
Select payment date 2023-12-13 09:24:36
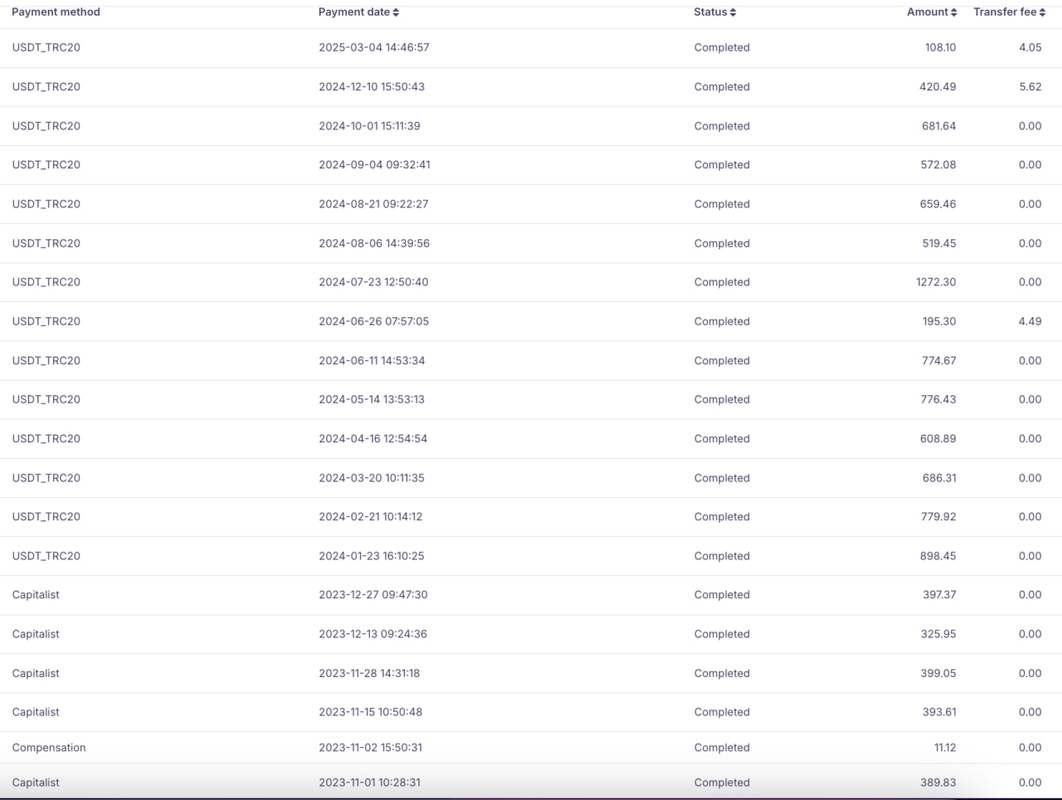[373, 634]
